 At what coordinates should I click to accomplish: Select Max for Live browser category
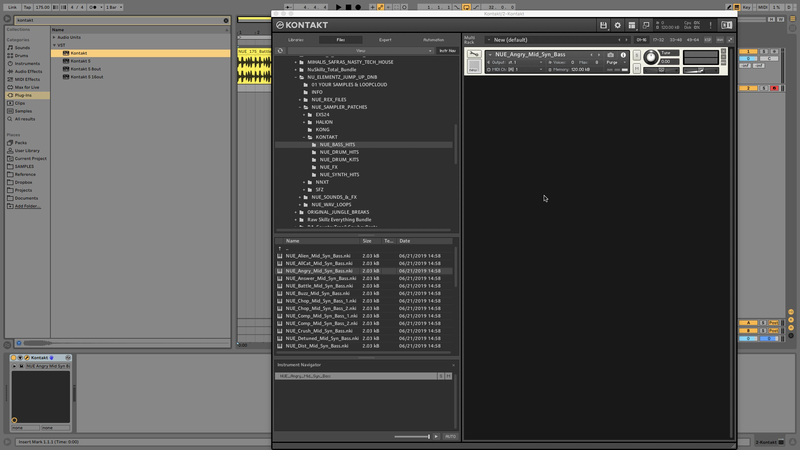coord(27,87)
